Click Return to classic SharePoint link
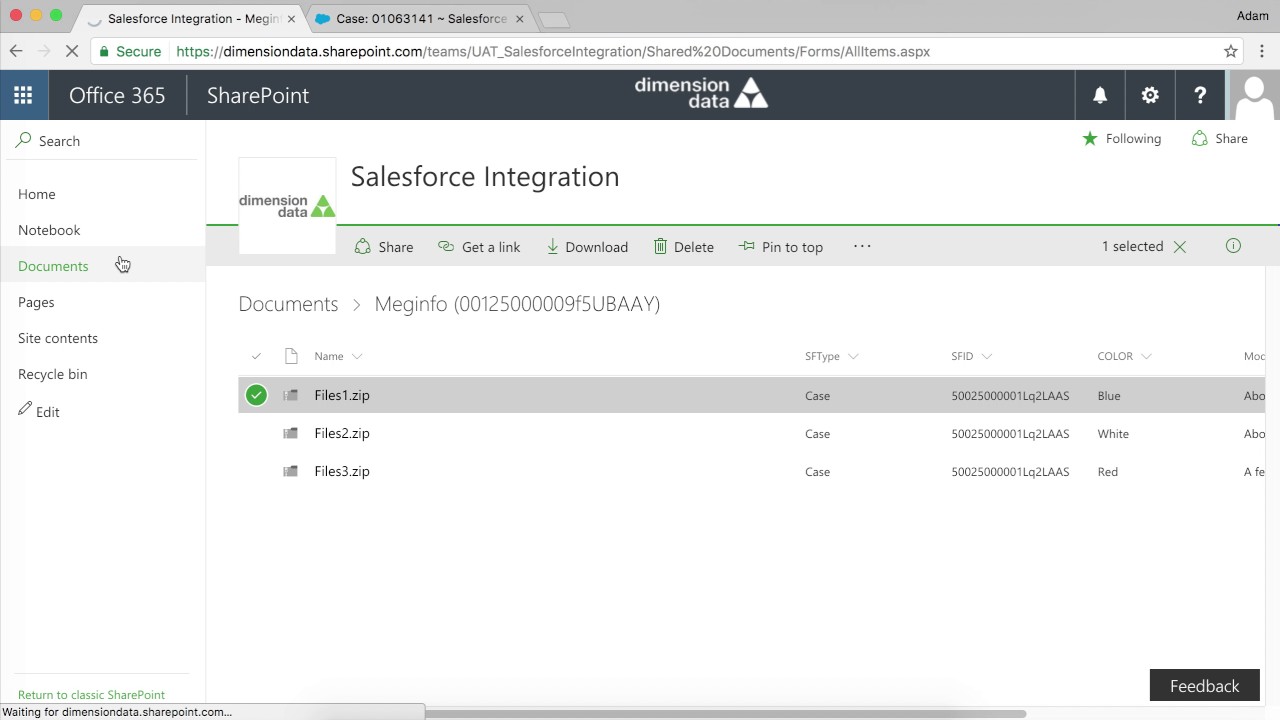This screenshot has height=720, width=1280. tap(91, 695)
